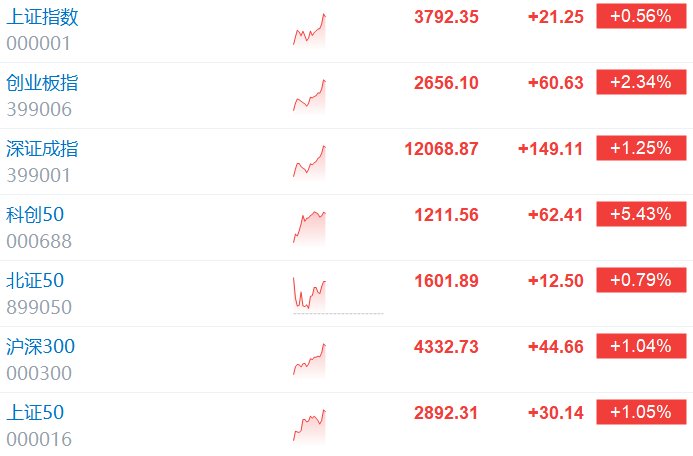Image resolution: width=693 pixels, height=456 pixels.
Task: Open the 深证成指 index link
Action: point(42,149)
